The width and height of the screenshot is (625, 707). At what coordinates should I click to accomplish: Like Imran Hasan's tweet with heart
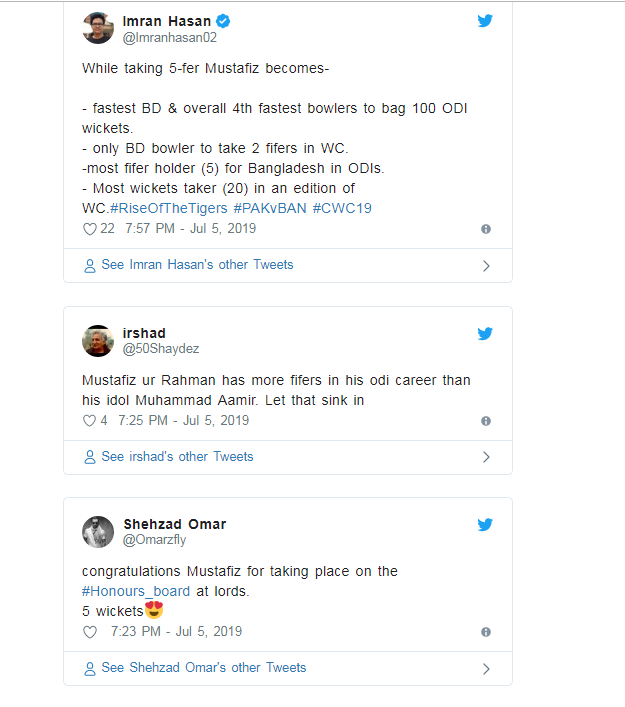click(89, 229)
